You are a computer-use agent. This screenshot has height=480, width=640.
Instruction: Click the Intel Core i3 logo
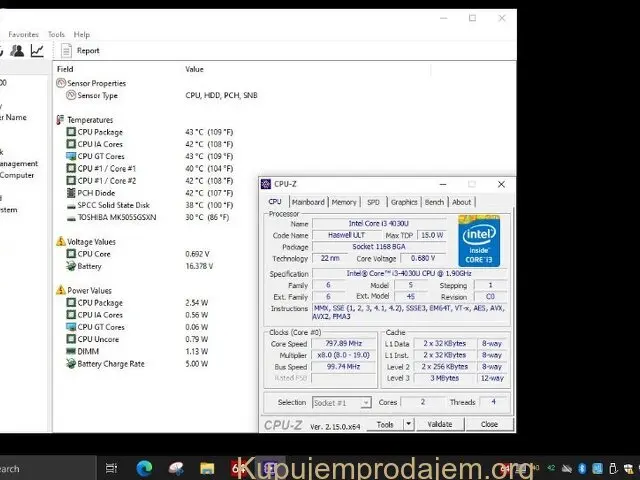(479, 240)
